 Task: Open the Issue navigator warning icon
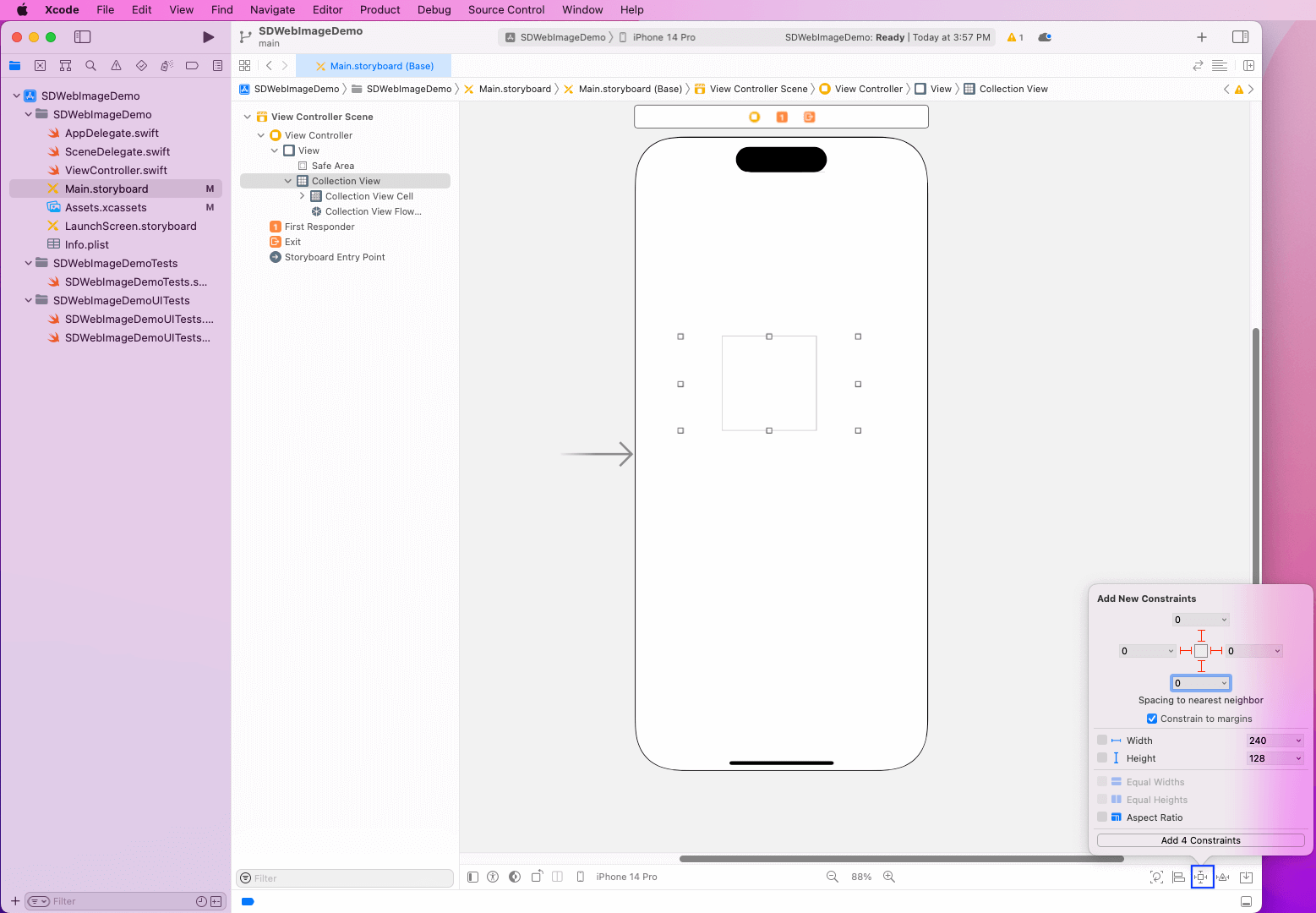[116, 66]
